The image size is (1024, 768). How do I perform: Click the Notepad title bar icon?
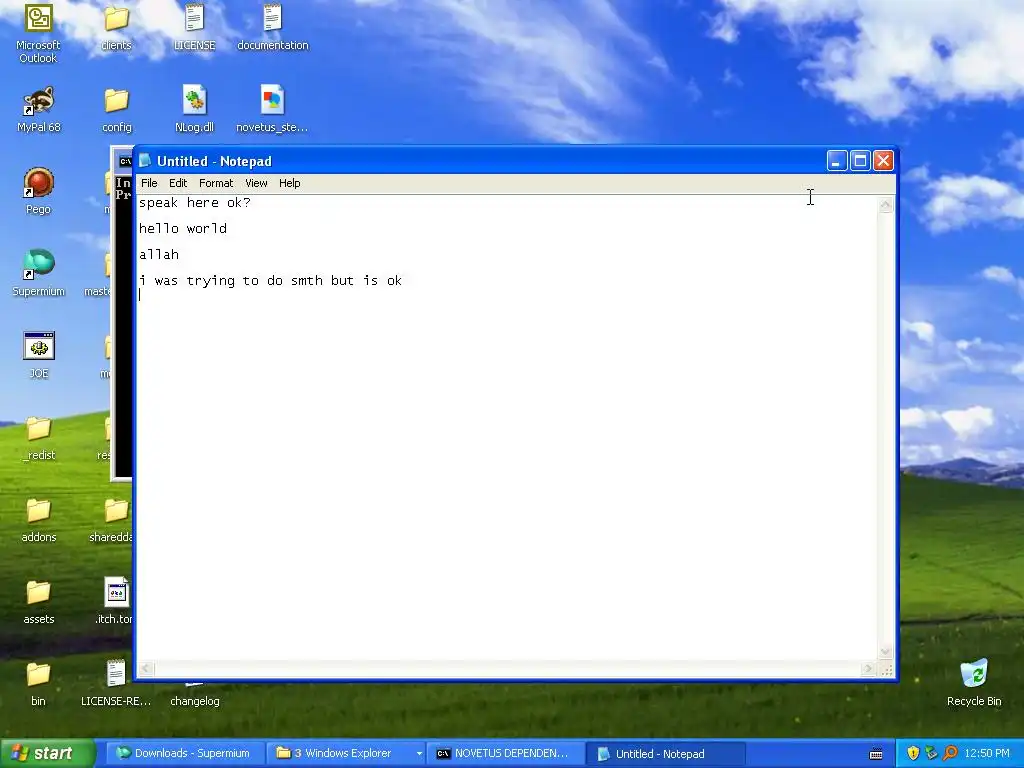click(x=145, y=161)
